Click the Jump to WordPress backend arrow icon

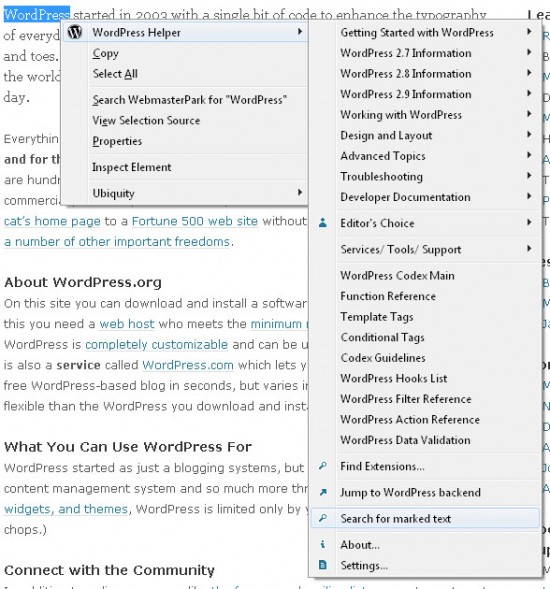tap(323, 492)
